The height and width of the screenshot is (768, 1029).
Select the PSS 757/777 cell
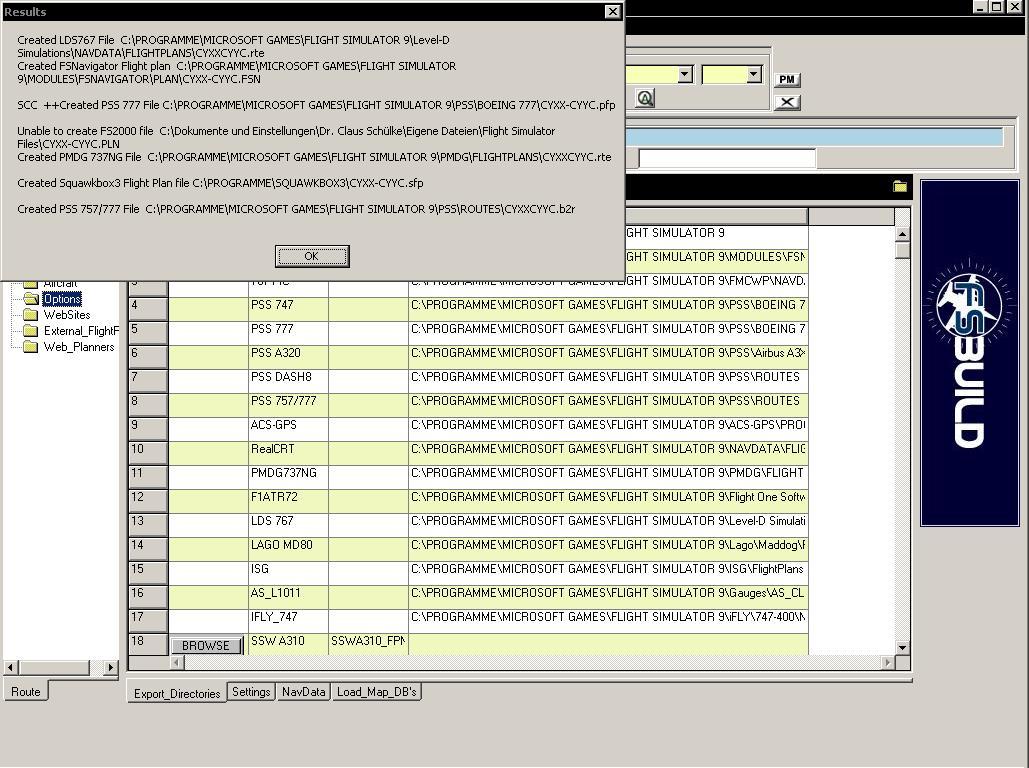click(288, 405)
